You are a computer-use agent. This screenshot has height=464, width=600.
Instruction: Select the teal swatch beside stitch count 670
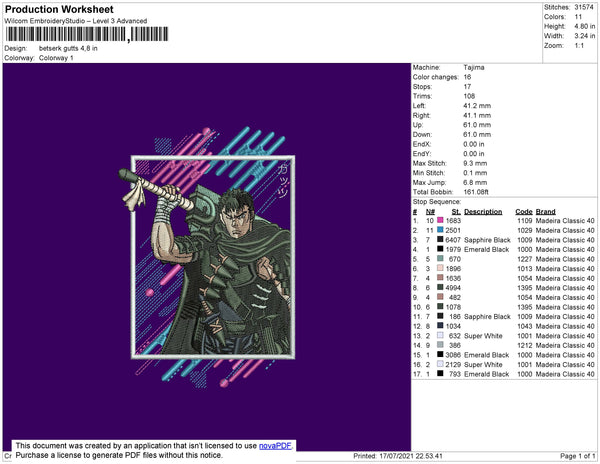pos(440,259)
